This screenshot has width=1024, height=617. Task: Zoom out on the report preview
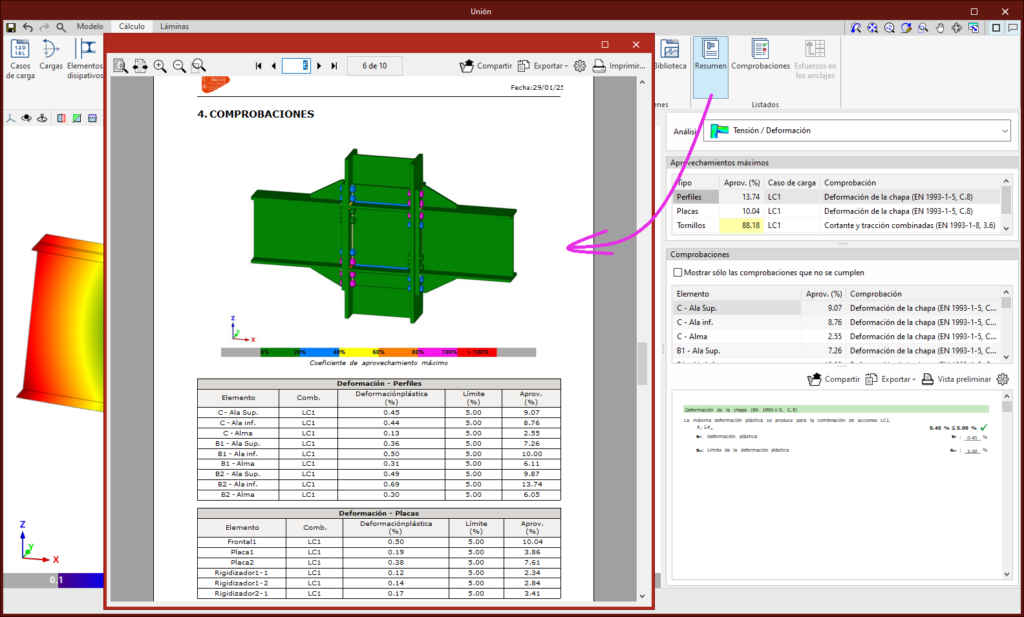179,66
